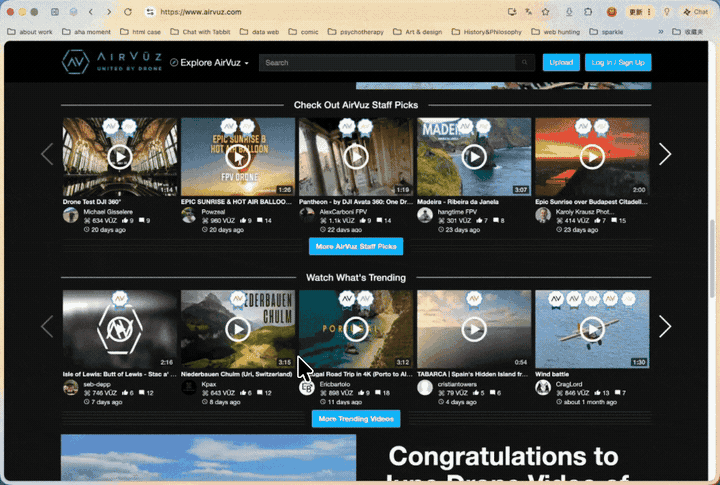The height and width of the screenshot is (485, 720).
Task: Click the Drone Test DJI 360° title
Action: click(92, 202)
